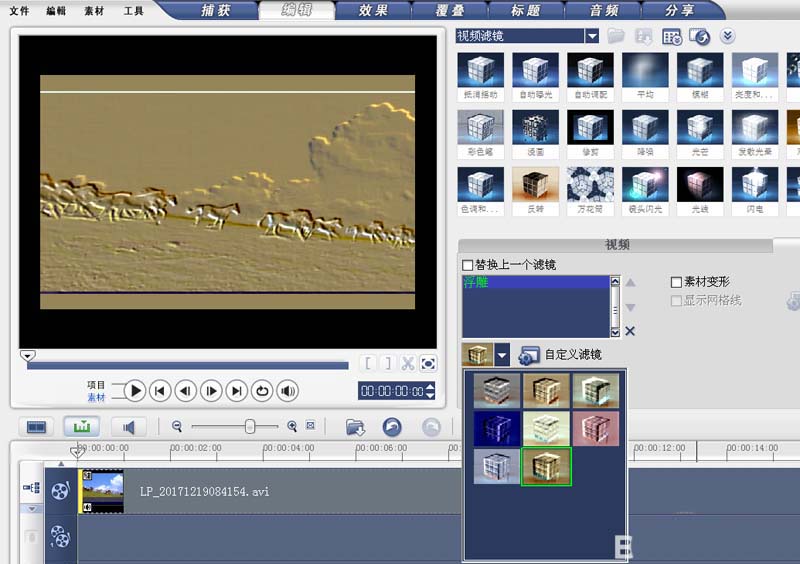Collapse the filter preset dropdown arrow
This screenshot has height=564, width=800.
[x=502, y=355]
